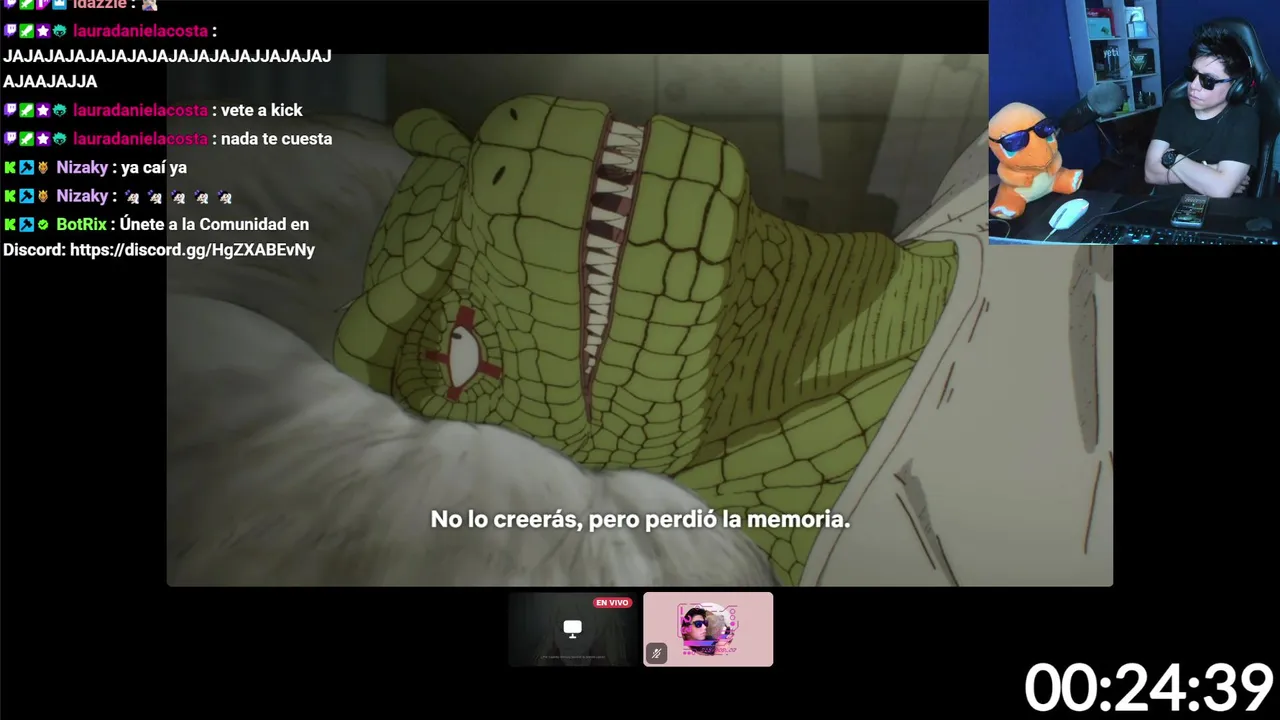Click the Twitch badge beside 'vete a kick'
The height and width of the screenshot is (720, 1280).
tap(11, 110)
